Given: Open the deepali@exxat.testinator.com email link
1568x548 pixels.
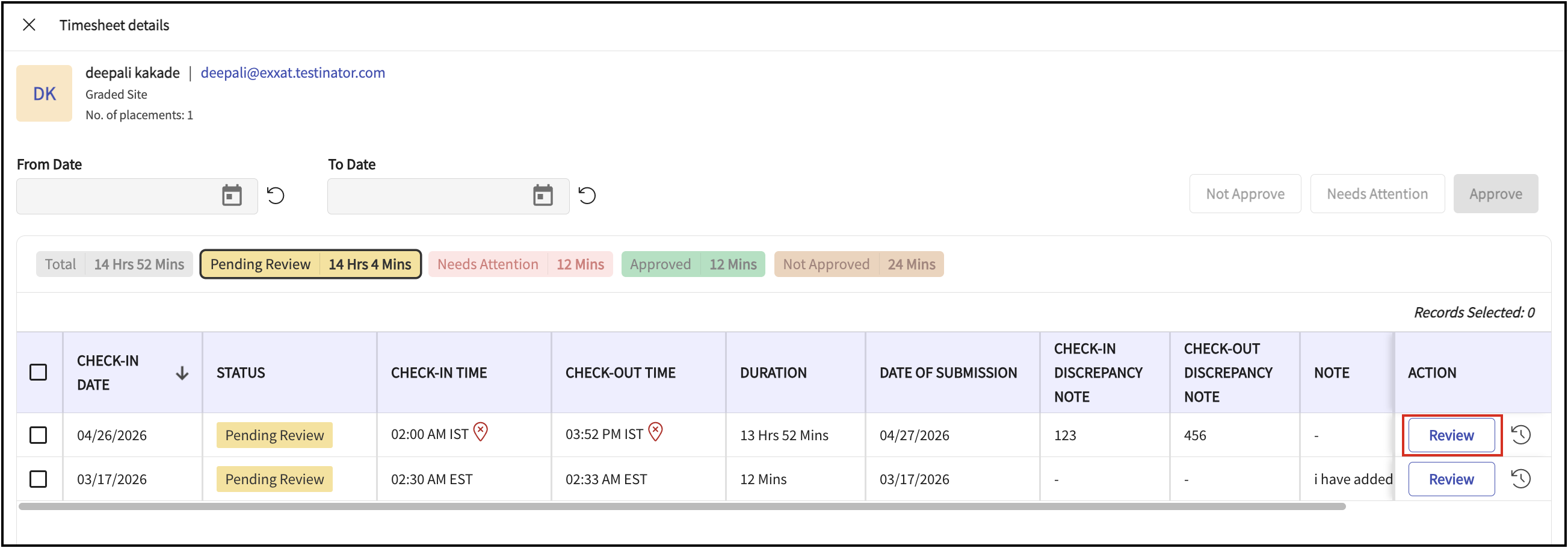Looking at the screenshot, I should click(293, 72).
